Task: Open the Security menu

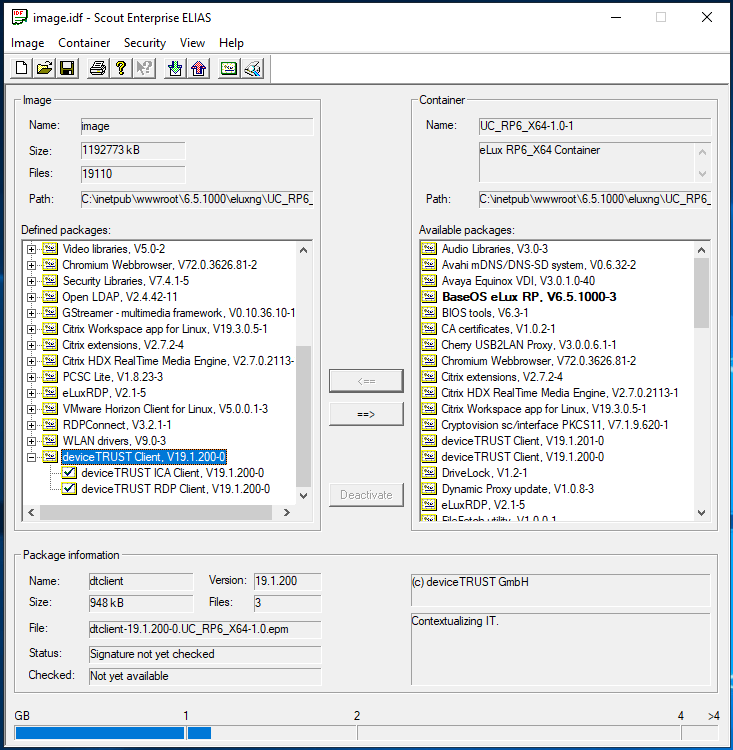Action: [x=144, y=43]
